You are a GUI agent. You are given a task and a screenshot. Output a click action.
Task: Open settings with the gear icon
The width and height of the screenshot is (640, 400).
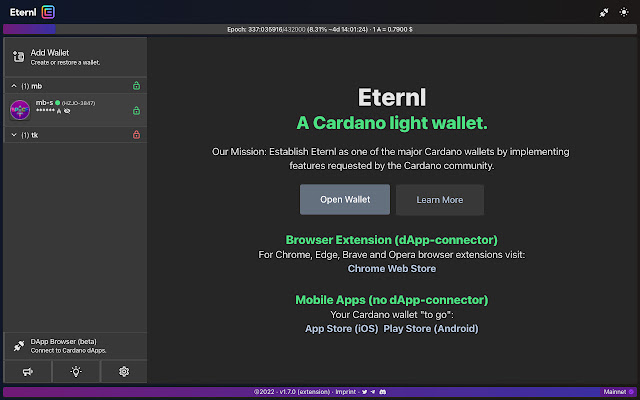(124, 371)
